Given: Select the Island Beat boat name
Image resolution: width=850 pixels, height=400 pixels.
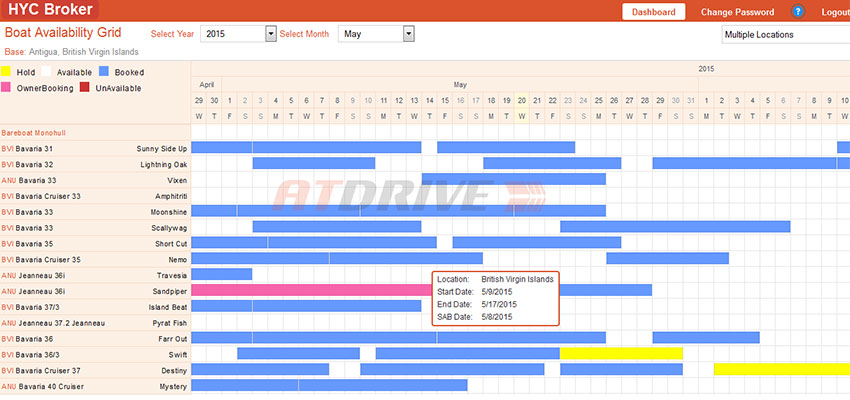Looking at the screenshot, I should click(168, 307).
